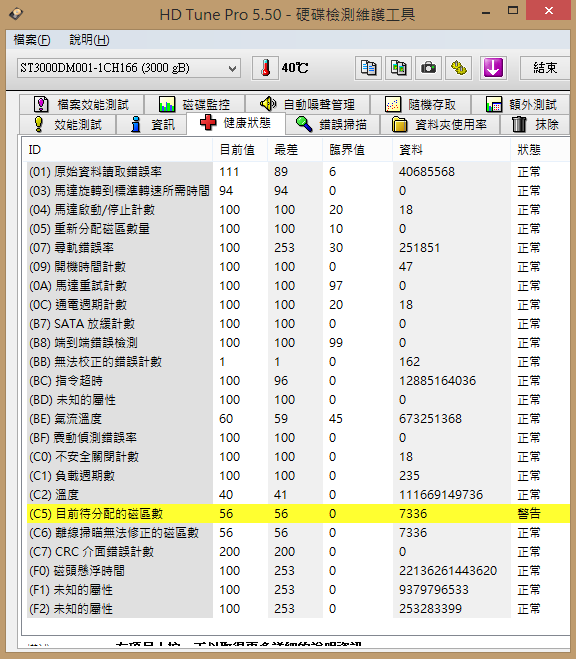Select row (BC) 指令超時
Viewport: 576px width, 659px height.
click(298, 381)
